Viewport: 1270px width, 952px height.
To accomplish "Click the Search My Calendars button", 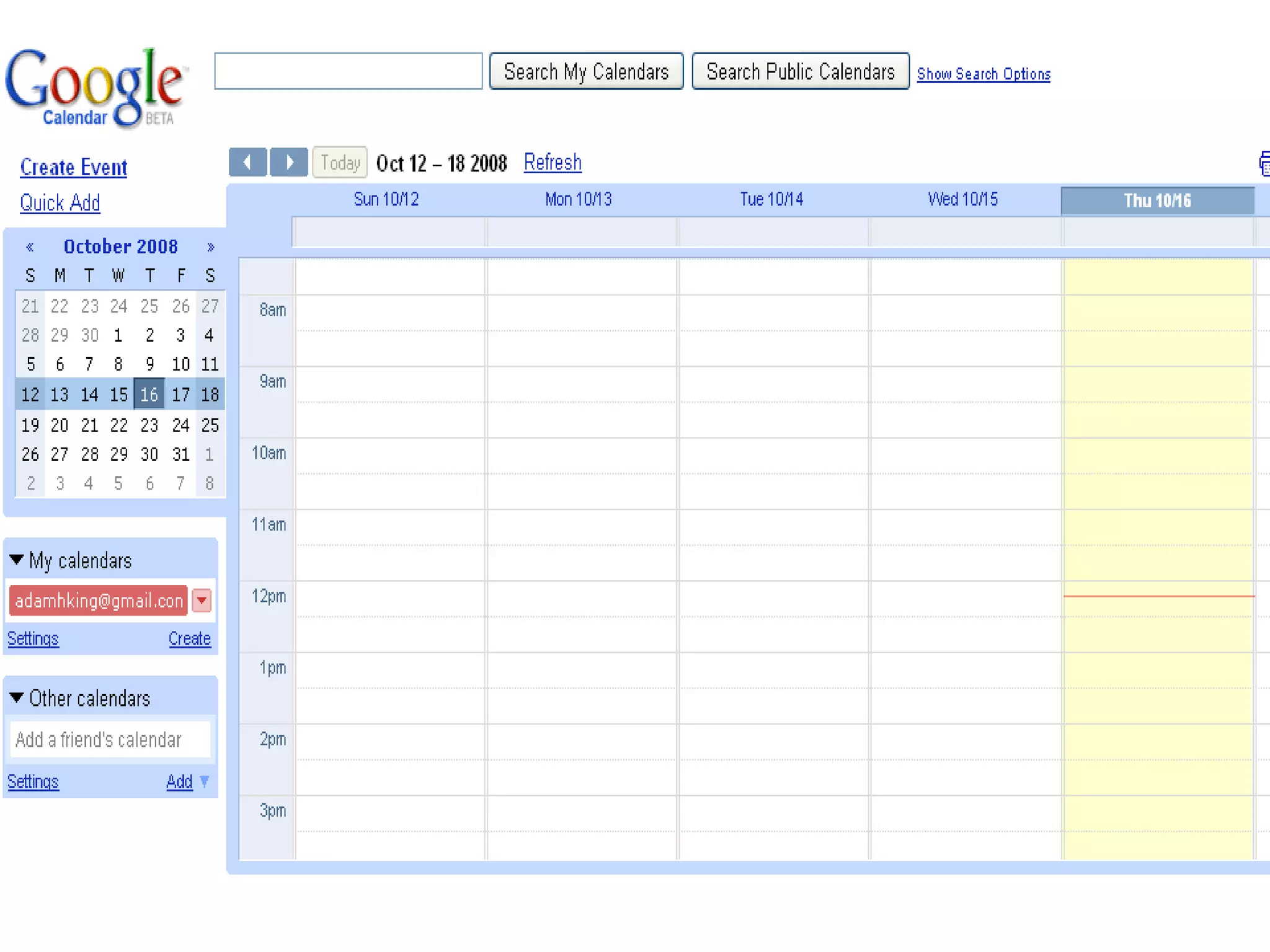I will (586, 72).
